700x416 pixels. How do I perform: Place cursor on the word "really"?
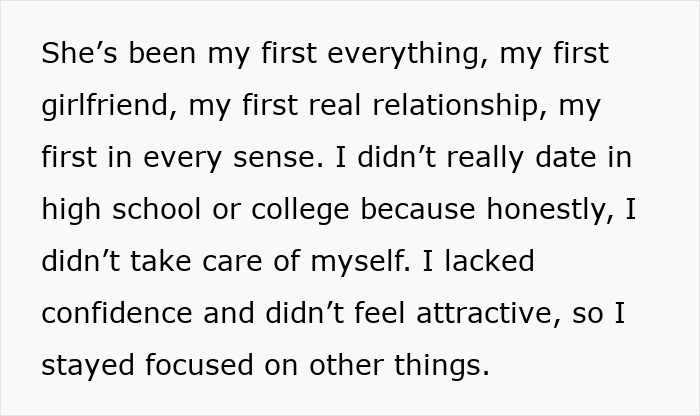coord(485,158)
